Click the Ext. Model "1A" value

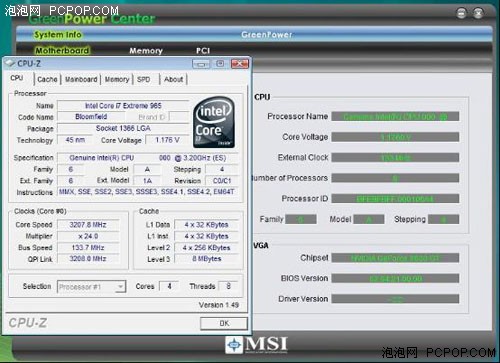tap(147, 181)
